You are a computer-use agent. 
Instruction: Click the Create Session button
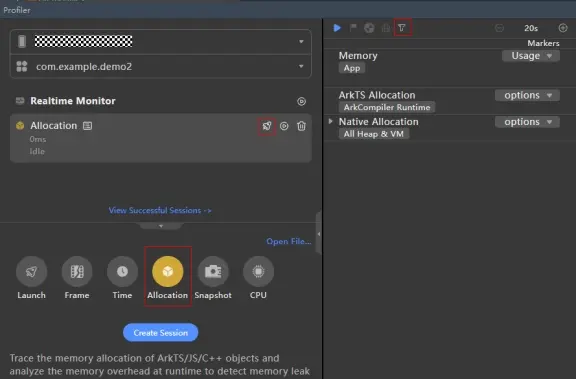(161, 333)
